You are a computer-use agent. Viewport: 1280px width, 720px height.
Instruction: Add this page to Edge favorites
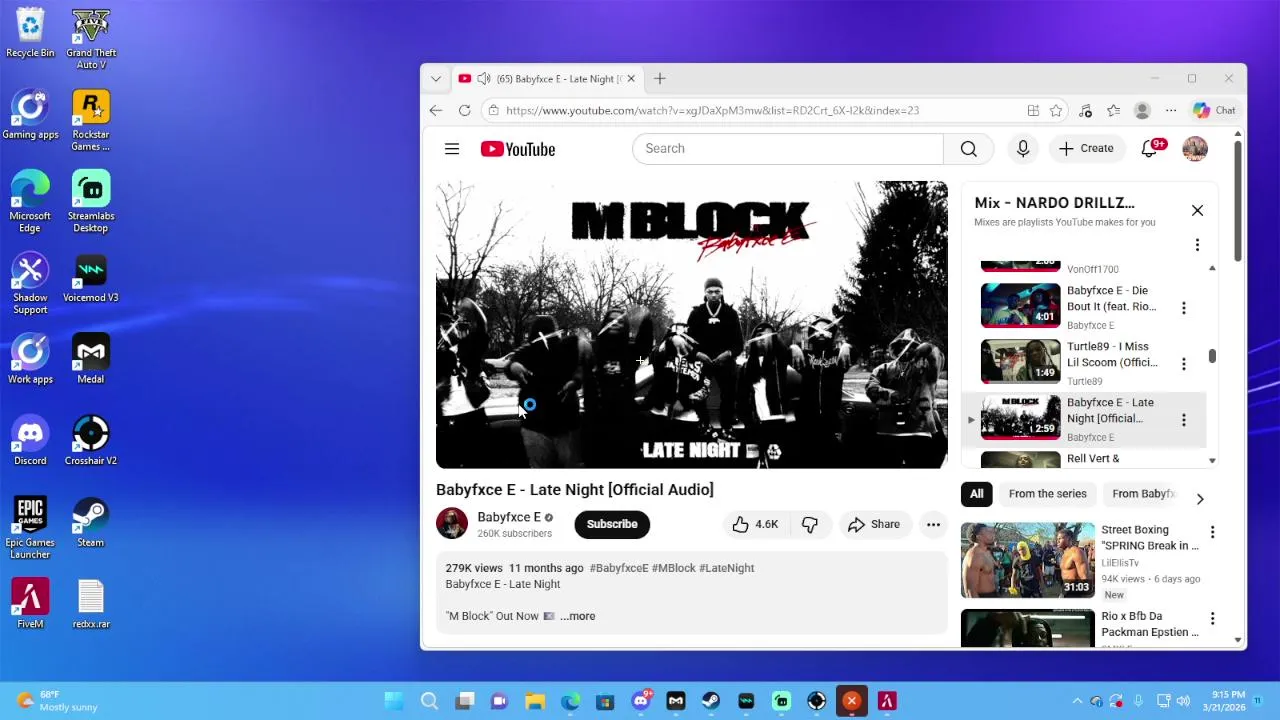[x=1056, y=111]
